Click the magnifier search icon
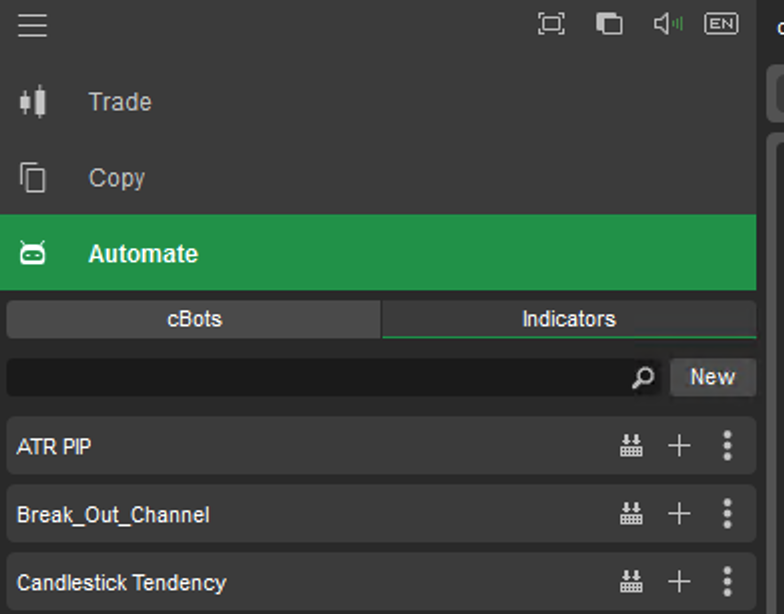This screenshot has height=614, width=784. (x=643, y=377)
